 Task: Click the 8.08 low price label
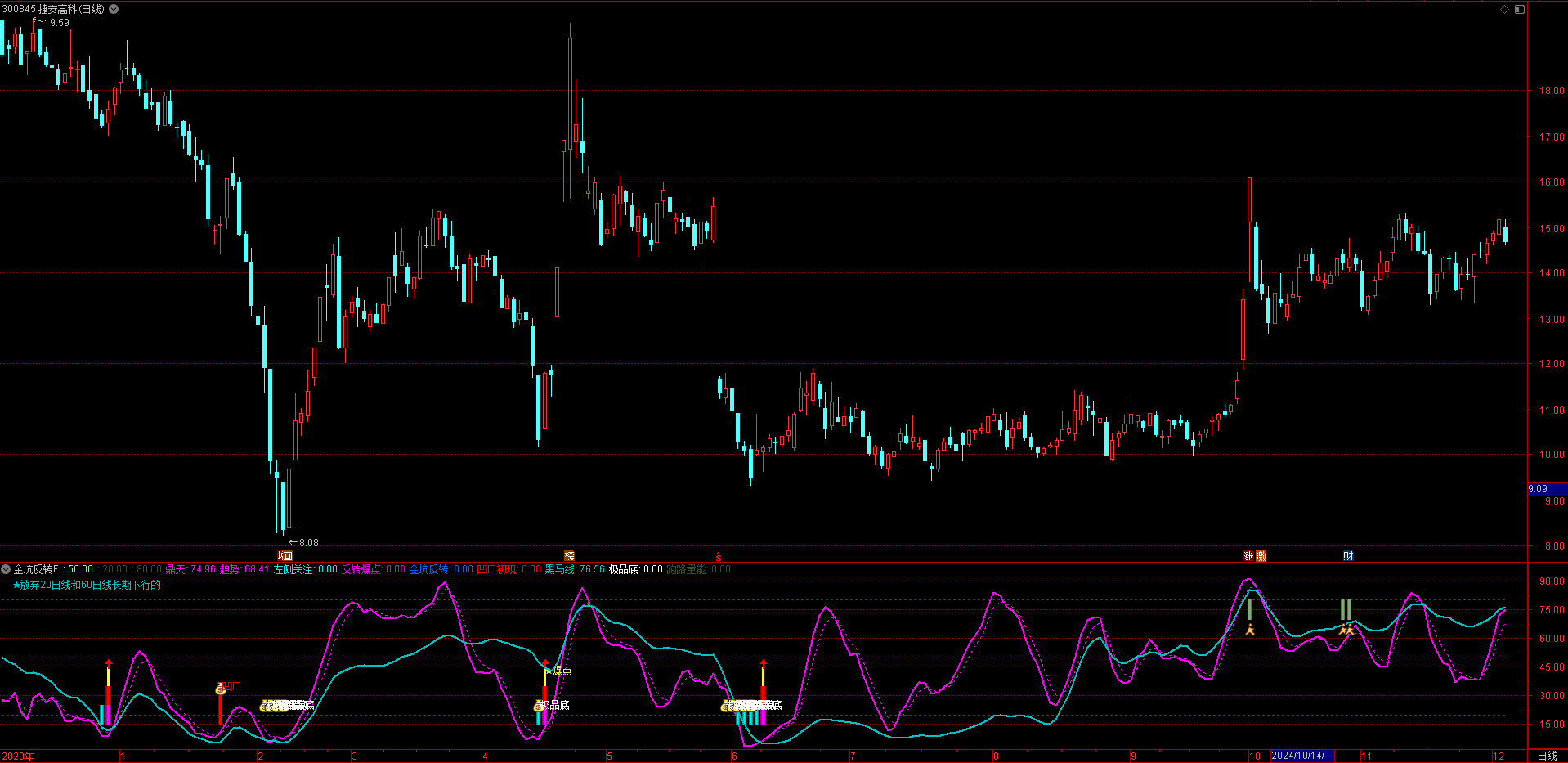308,542
